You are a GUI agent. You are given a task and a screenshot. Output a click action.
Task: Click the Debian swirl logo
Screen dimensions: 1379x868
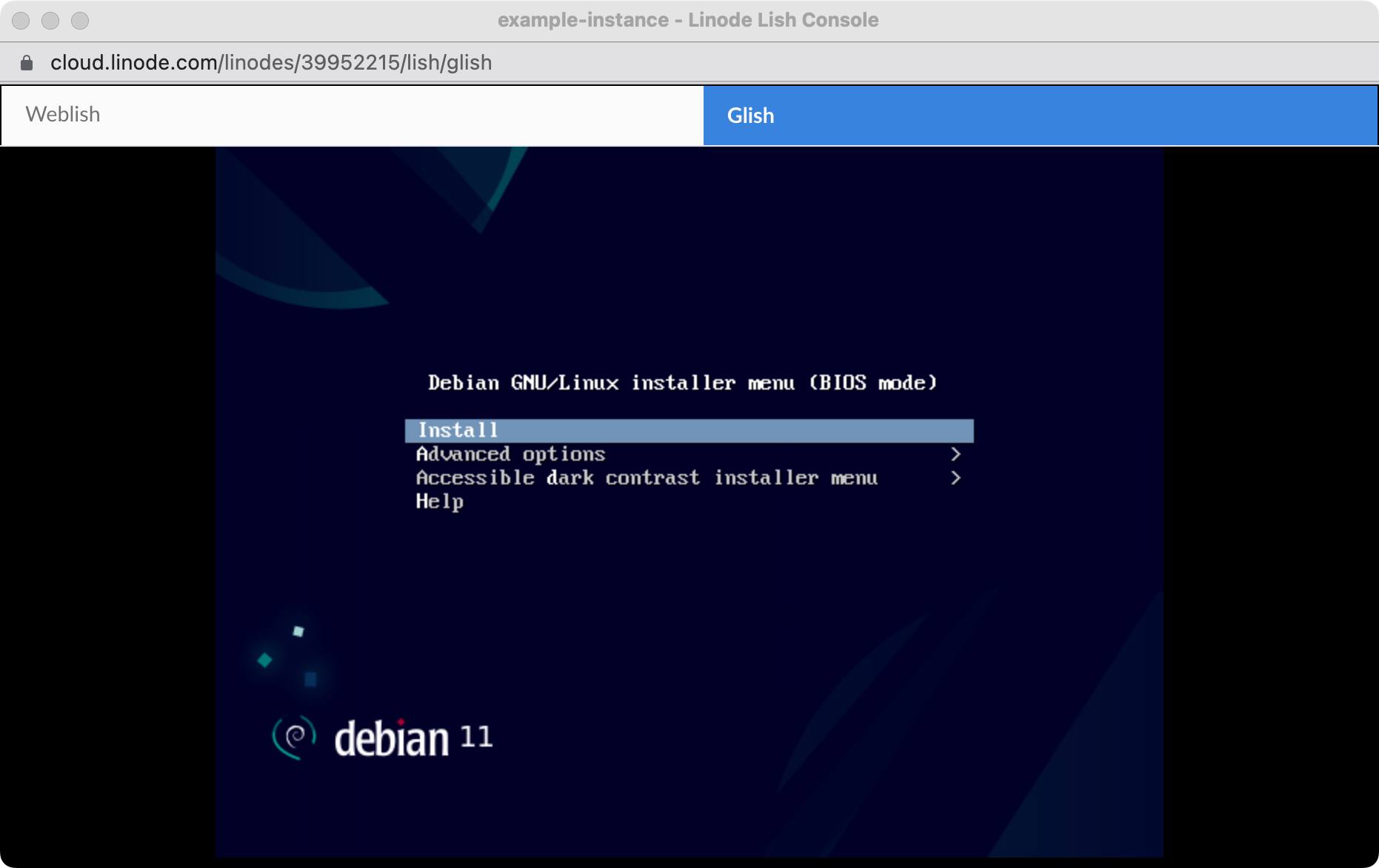[x=293, y=737]
